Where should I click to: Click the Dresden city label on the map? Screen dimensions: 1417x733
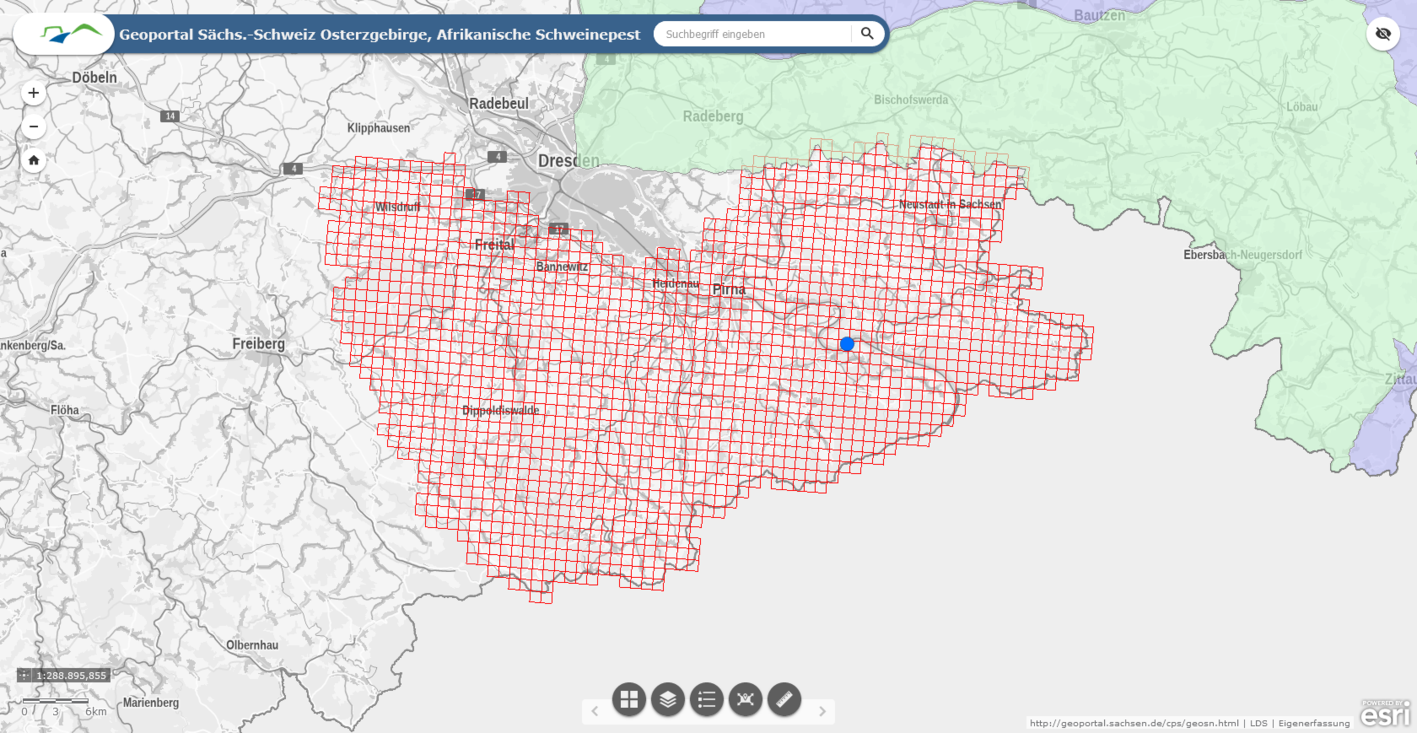568,161
